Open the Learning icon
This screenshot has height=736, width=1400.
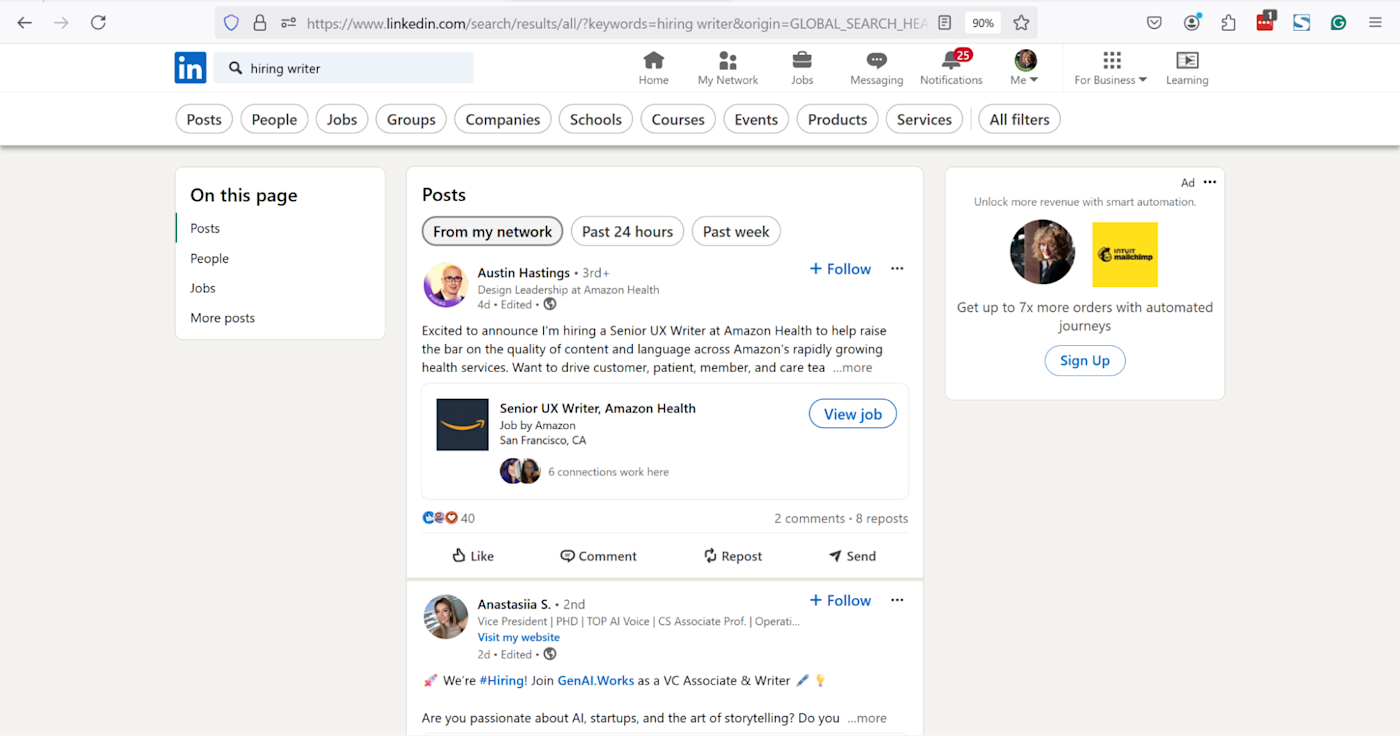pyautogui.click(x=1187, y=68)
